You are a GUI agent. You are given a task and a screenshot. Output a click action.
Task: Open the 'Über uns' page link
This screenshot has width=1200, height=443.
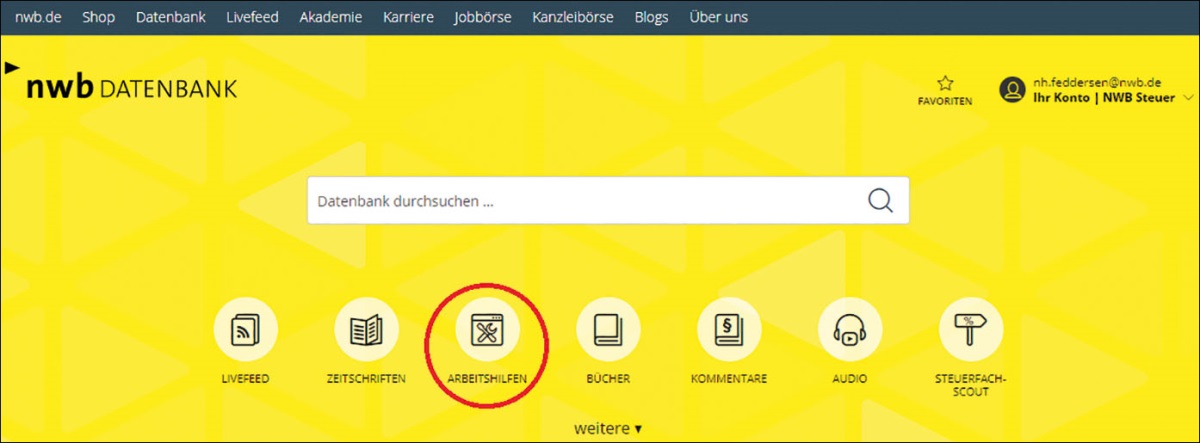(718, 17)
